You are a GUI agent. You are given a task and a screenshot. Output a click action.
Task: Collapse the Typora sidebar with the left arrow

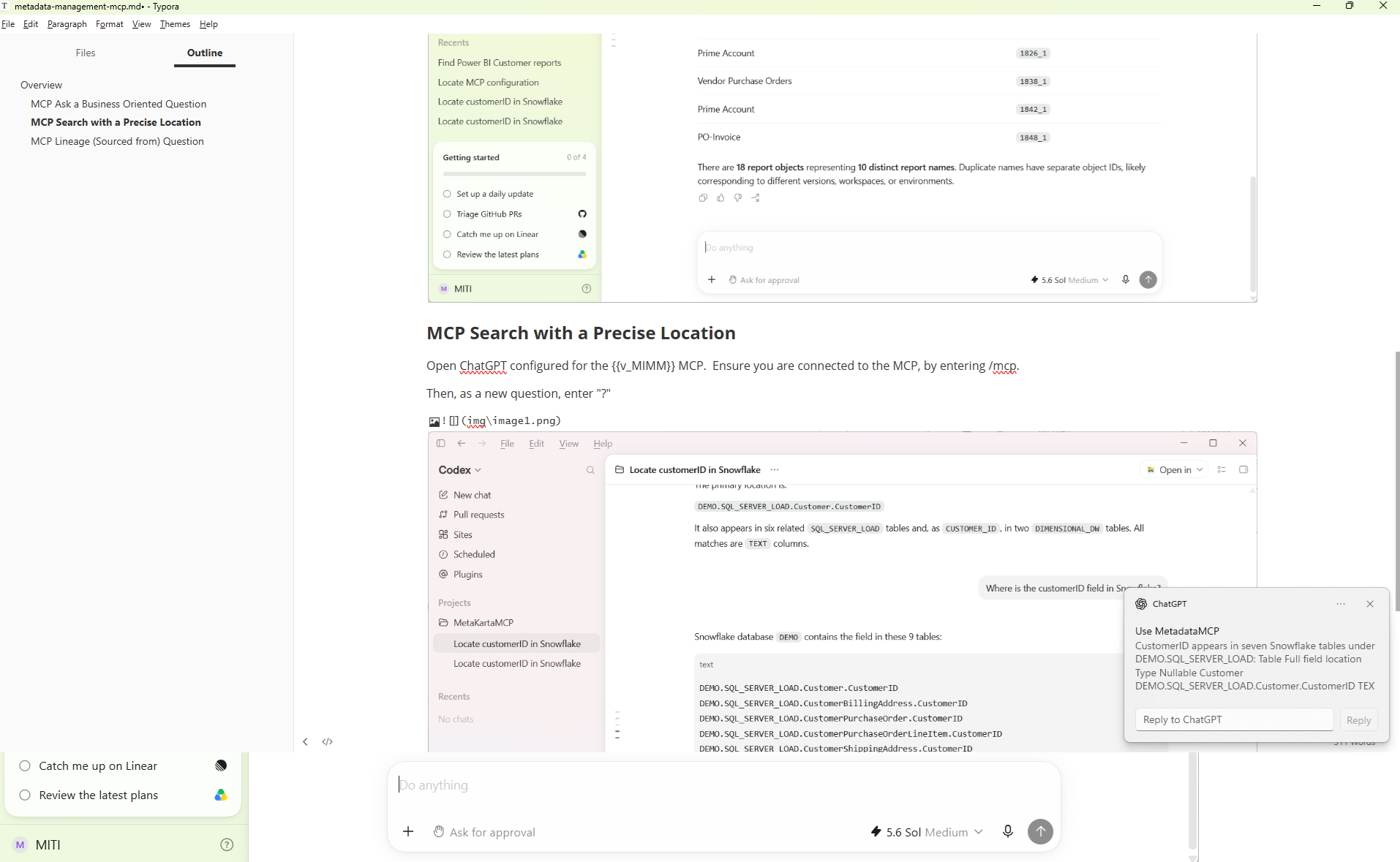click(305, 741)
